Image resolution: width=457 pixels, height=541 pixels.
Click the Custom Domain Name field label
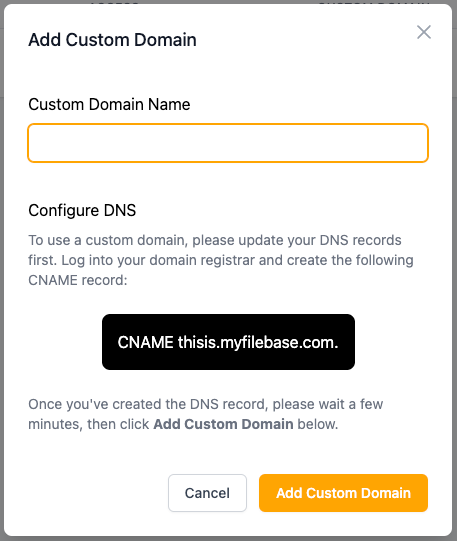tap(109, 104)
